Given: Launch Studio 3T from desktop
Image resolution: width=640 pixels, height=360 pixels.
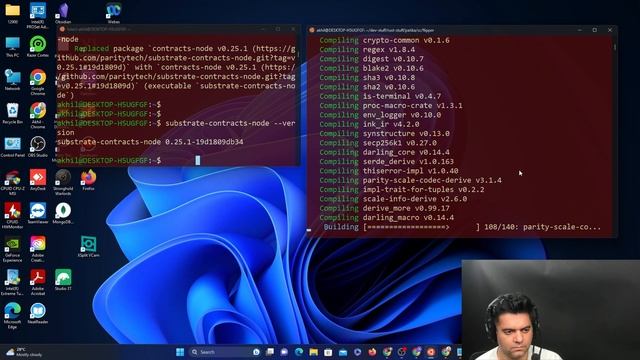Looking at the screenshot, I should pyautogui.click(x=63, y=280).
